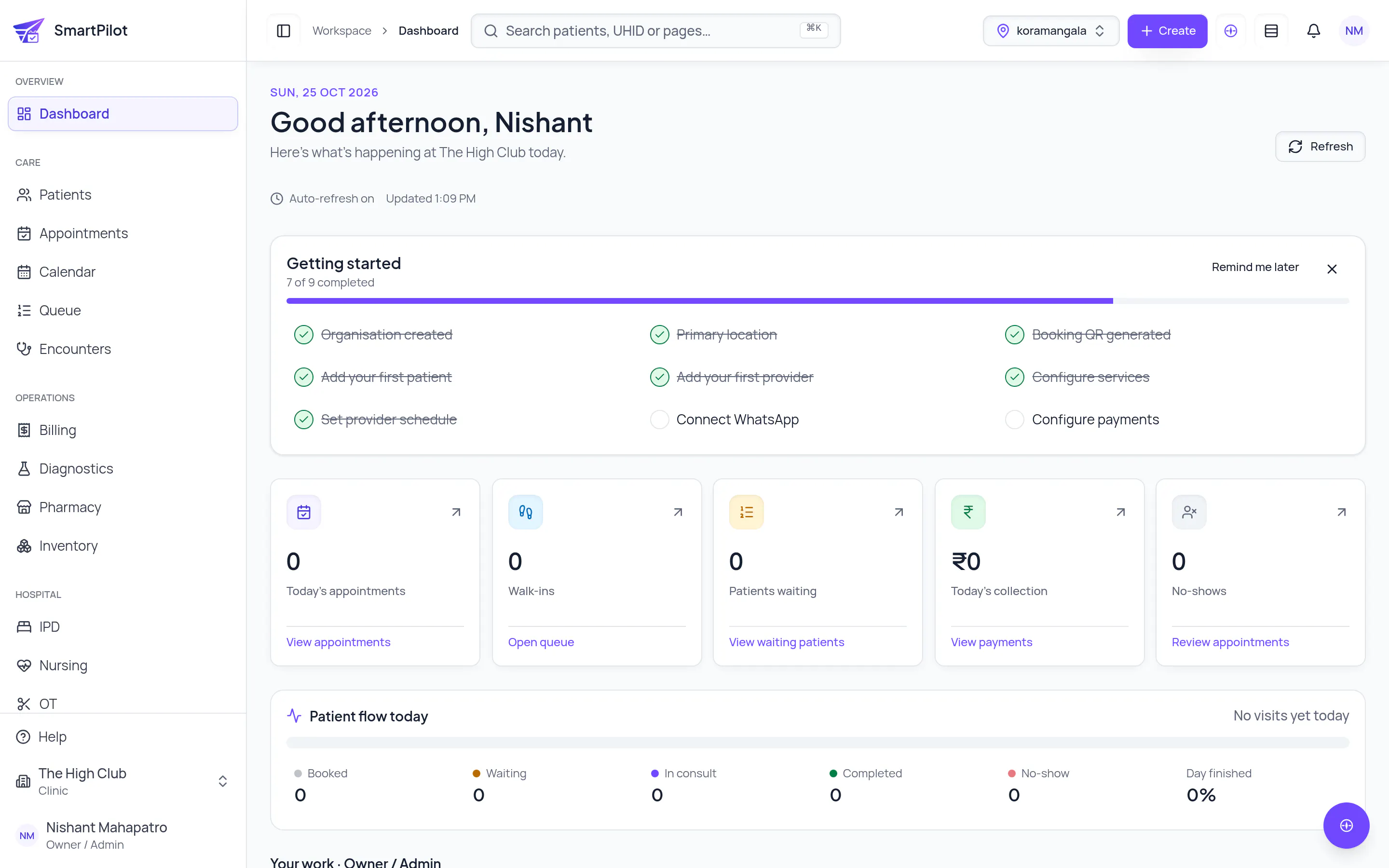Select Pharmacy in sidebar
The width and height of the screenshot is (1389, 868).
coord(123,507)
